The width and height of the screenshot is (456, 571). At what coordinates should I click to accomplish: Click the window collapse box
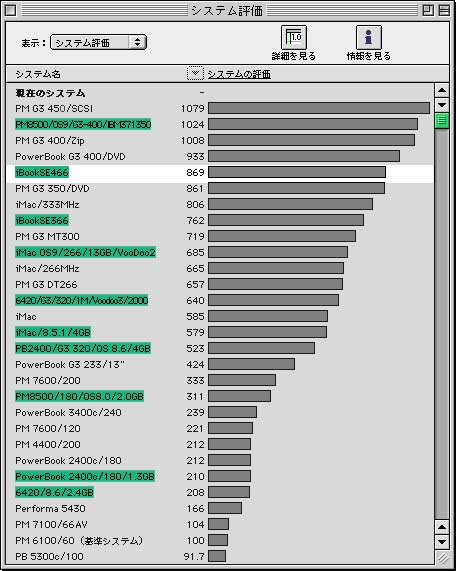click(x=444, y=10)
